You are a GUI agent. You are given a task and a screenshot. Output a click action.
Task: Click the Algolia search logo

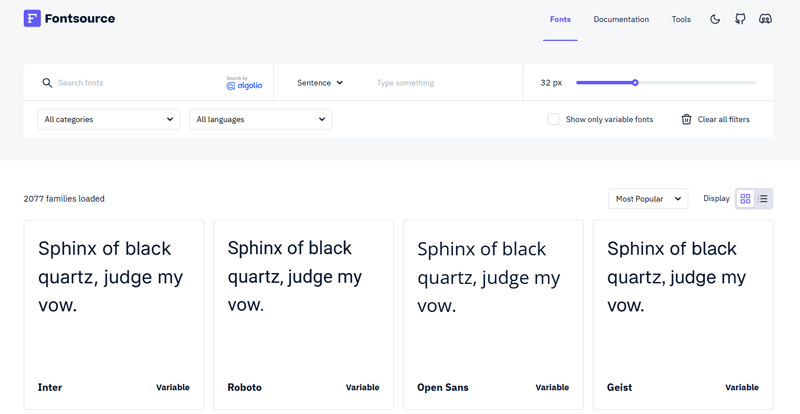point(244,84)
